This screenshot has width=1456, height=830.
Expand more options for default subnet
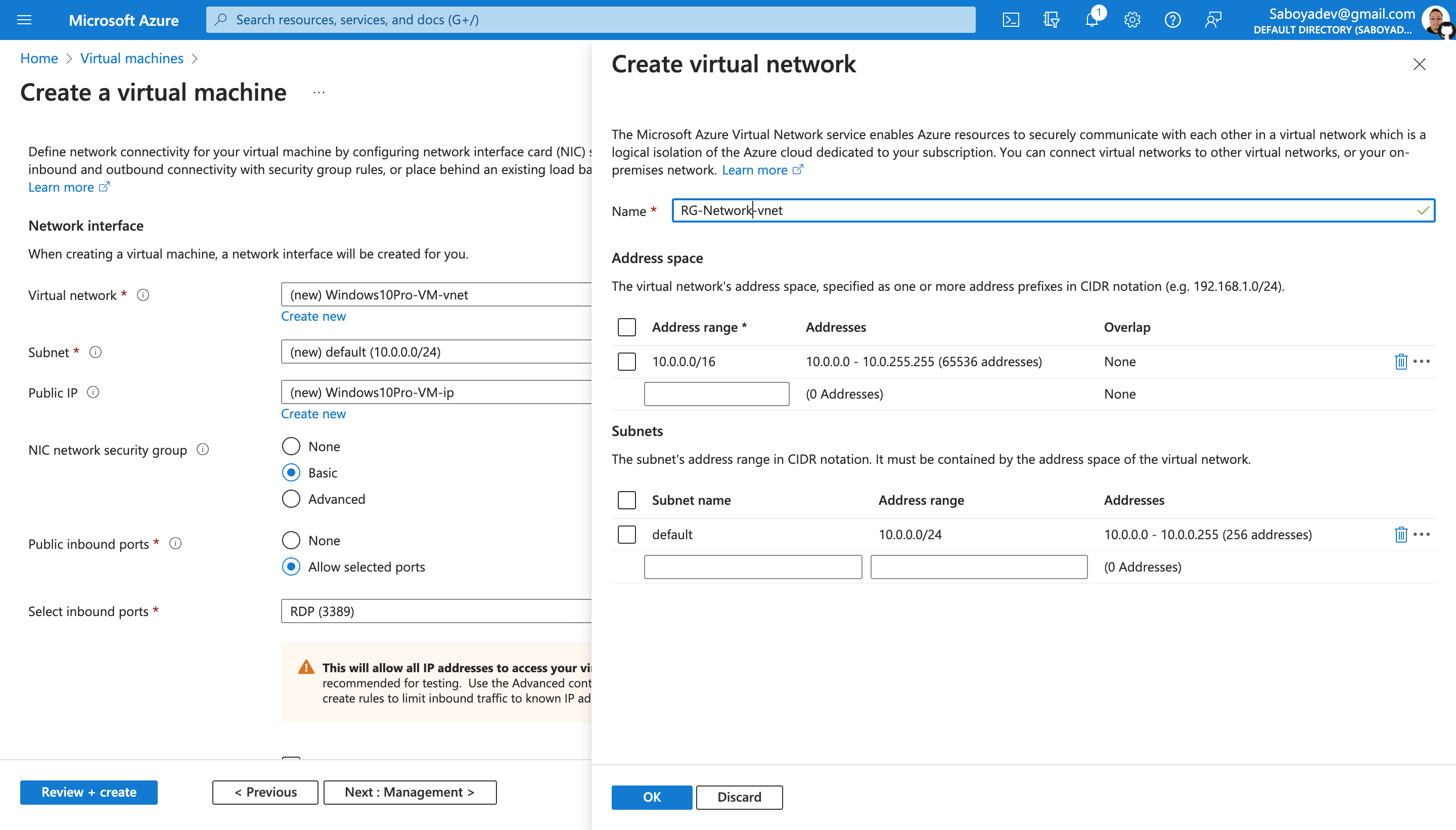pyautogui.click(x=1422, y=534)
